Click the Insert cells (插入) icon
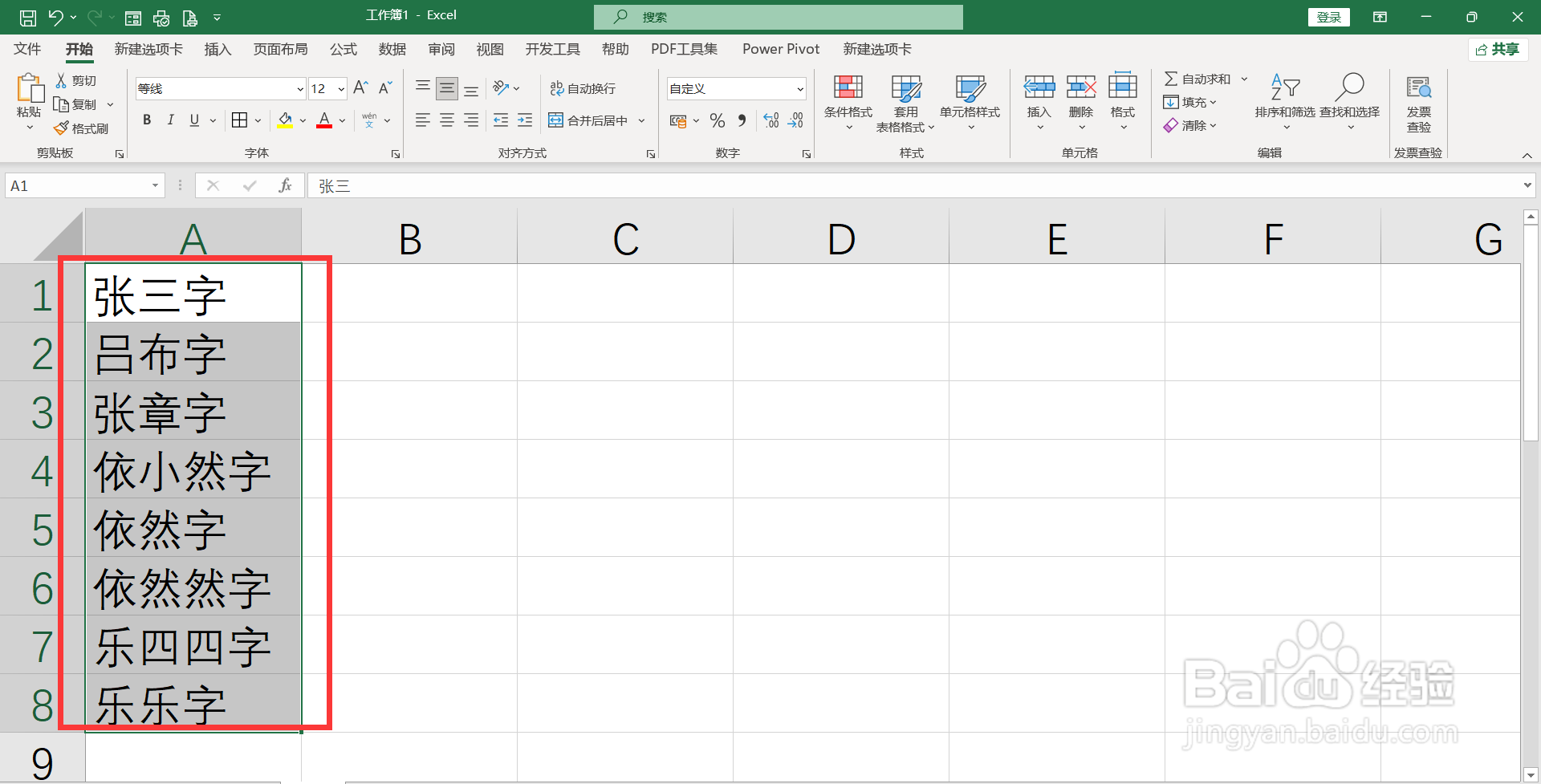 (x=1039, y=87)
